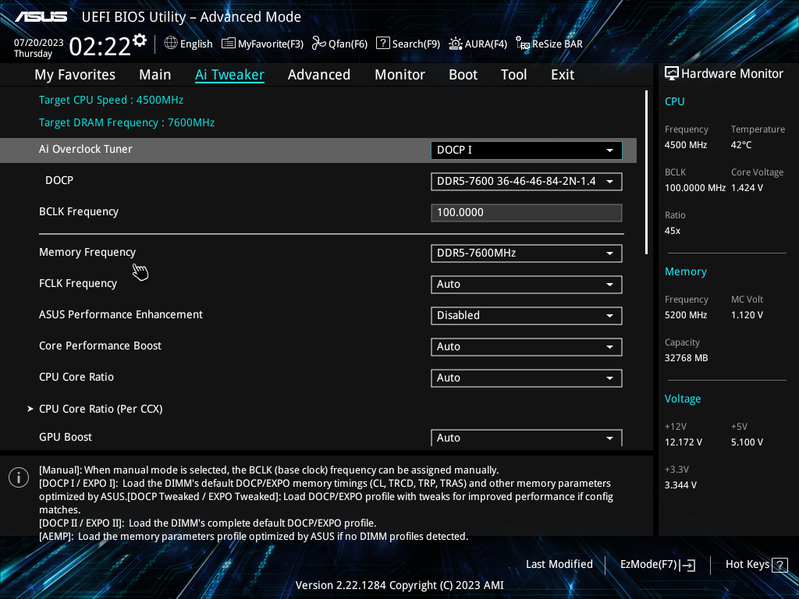Click Target CPU Speed : 4500MHz text
This screenshot has height=599, width=799.
tap(111, 100)
